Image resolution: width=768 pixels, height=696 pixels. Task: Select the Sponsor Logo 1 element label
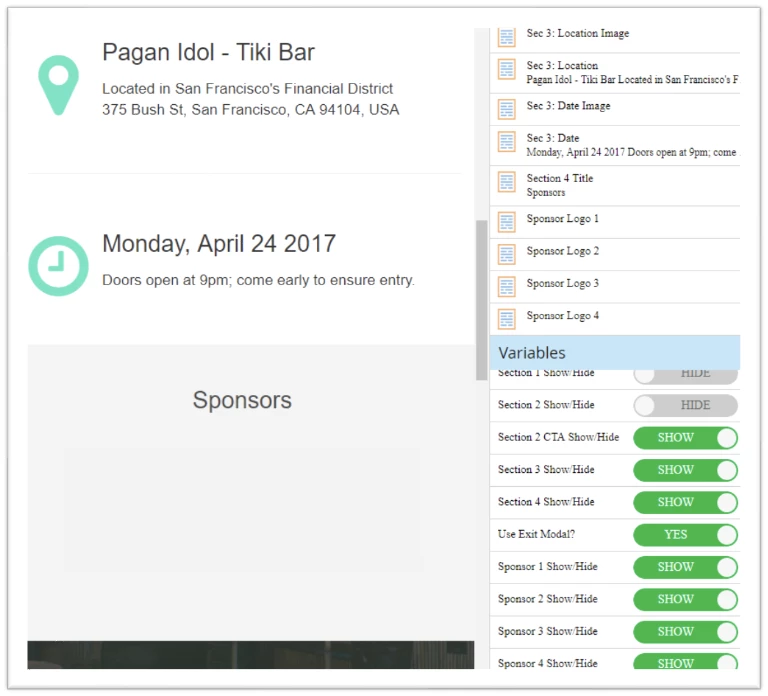point(562,219)
